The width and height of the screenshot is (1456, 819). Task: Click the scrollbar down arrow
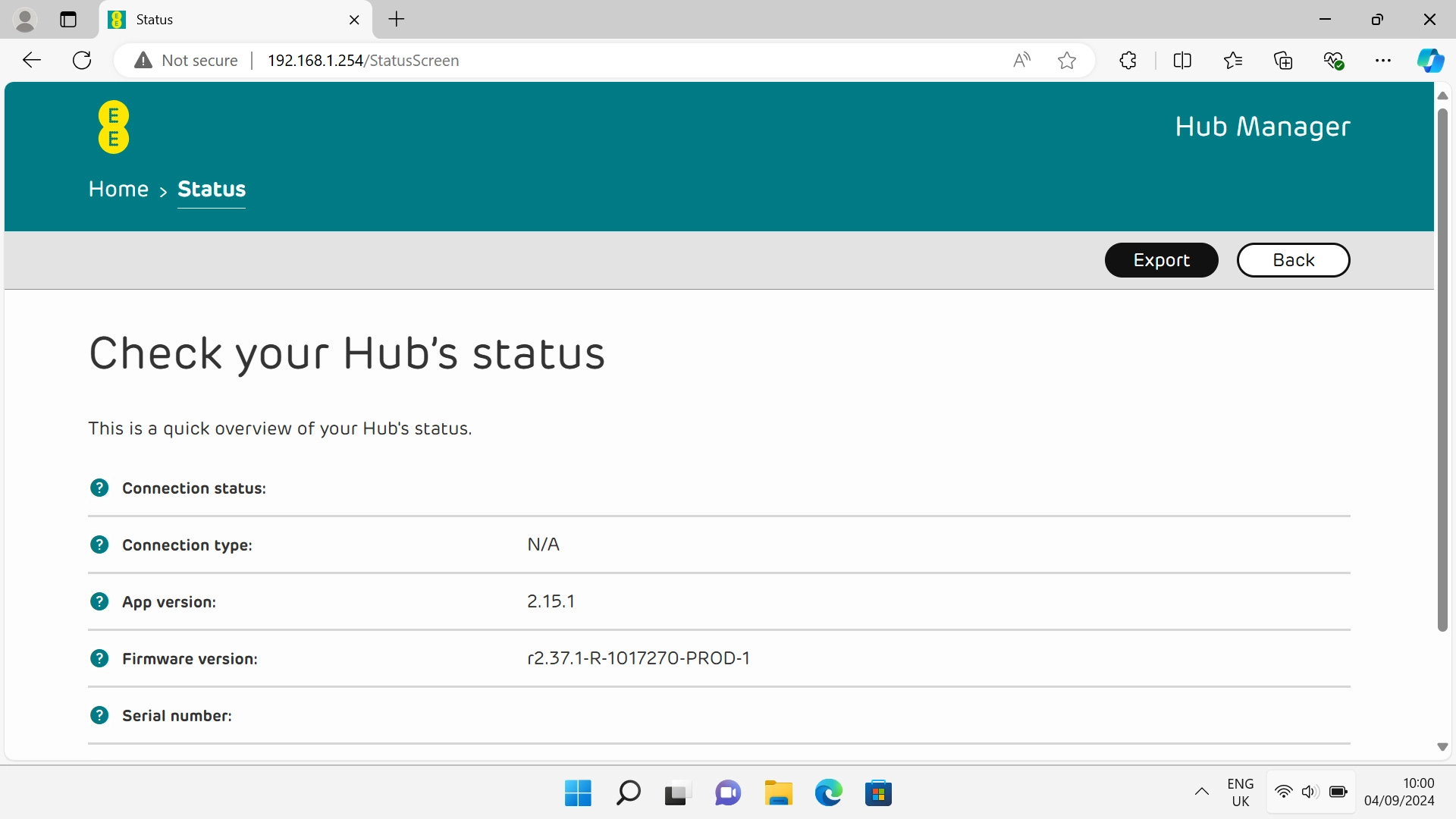(x=1442, y=746)
